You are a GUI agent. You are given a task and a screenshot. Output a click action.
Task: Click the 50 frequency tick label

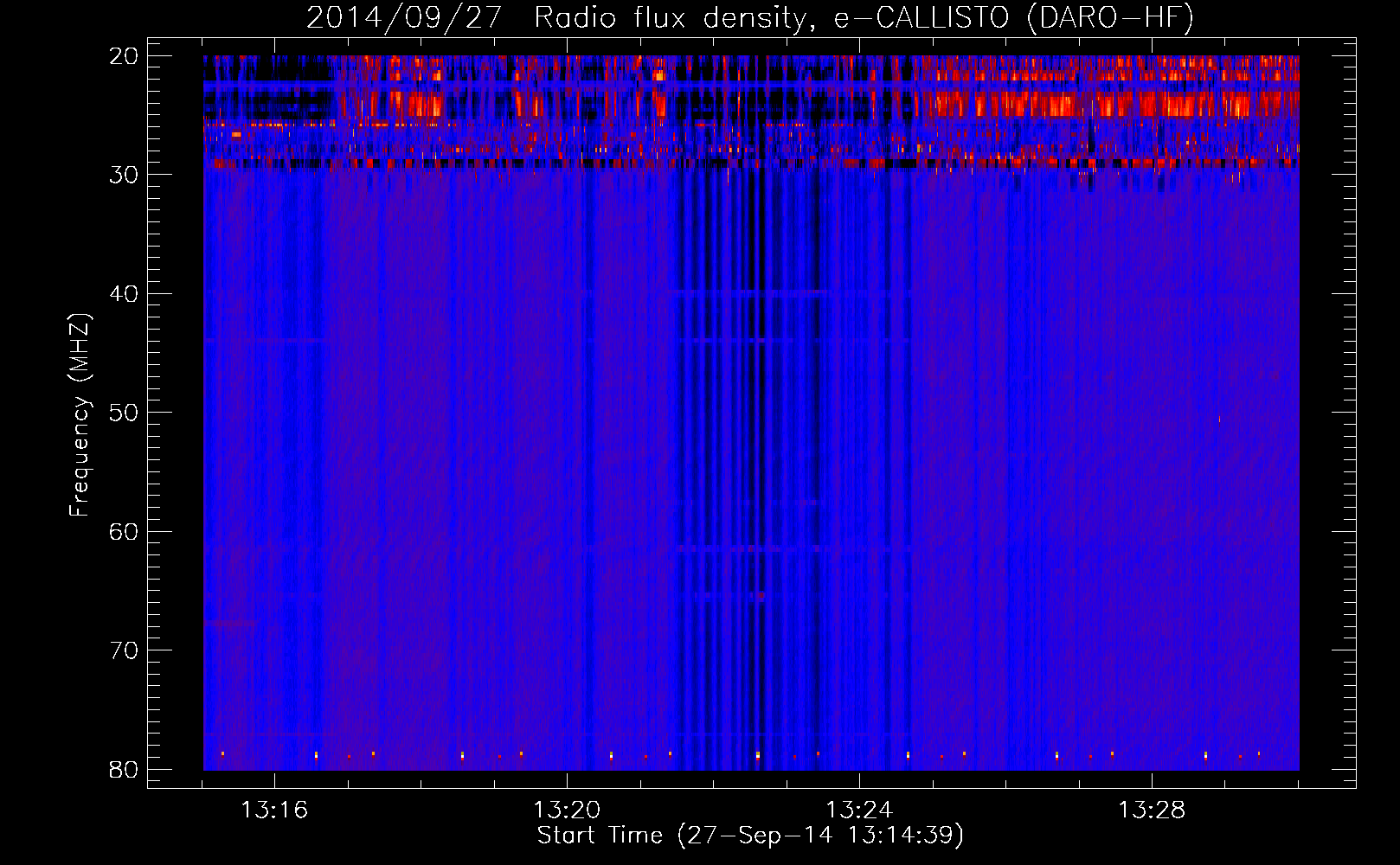[124, 412]
